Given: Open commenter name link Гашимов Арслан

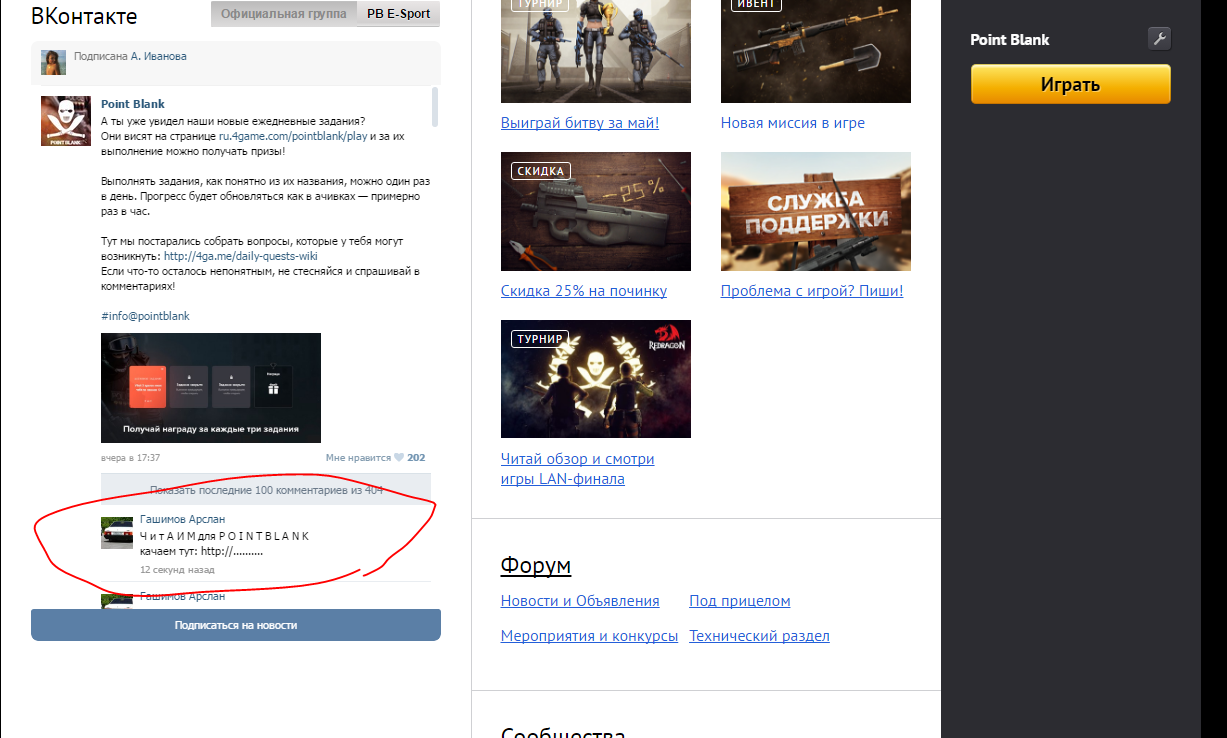Looking at the screenshot, I should (183, 520).
